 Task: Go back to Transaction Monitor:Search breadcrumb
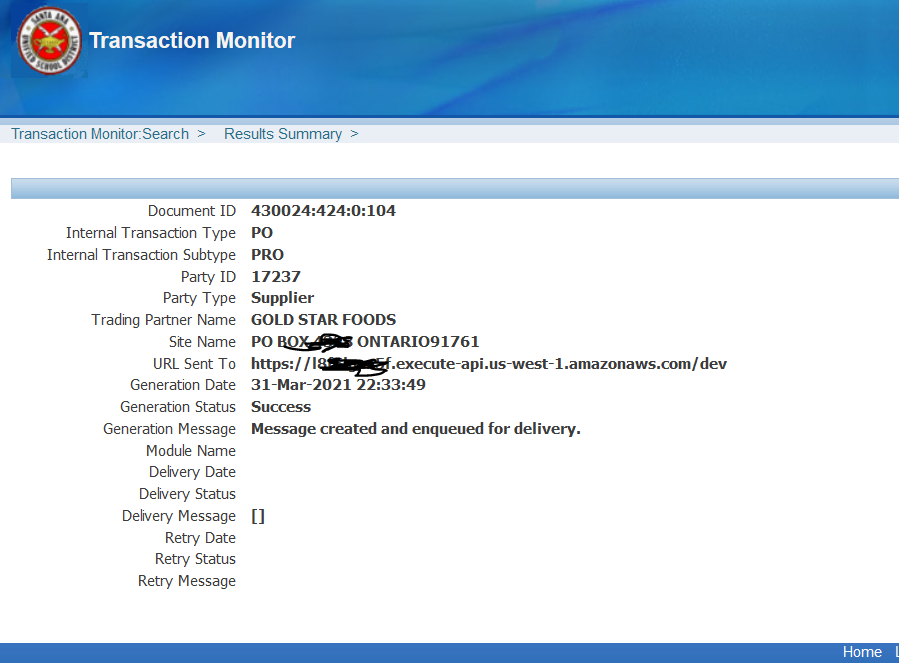(x=100, y=134)
